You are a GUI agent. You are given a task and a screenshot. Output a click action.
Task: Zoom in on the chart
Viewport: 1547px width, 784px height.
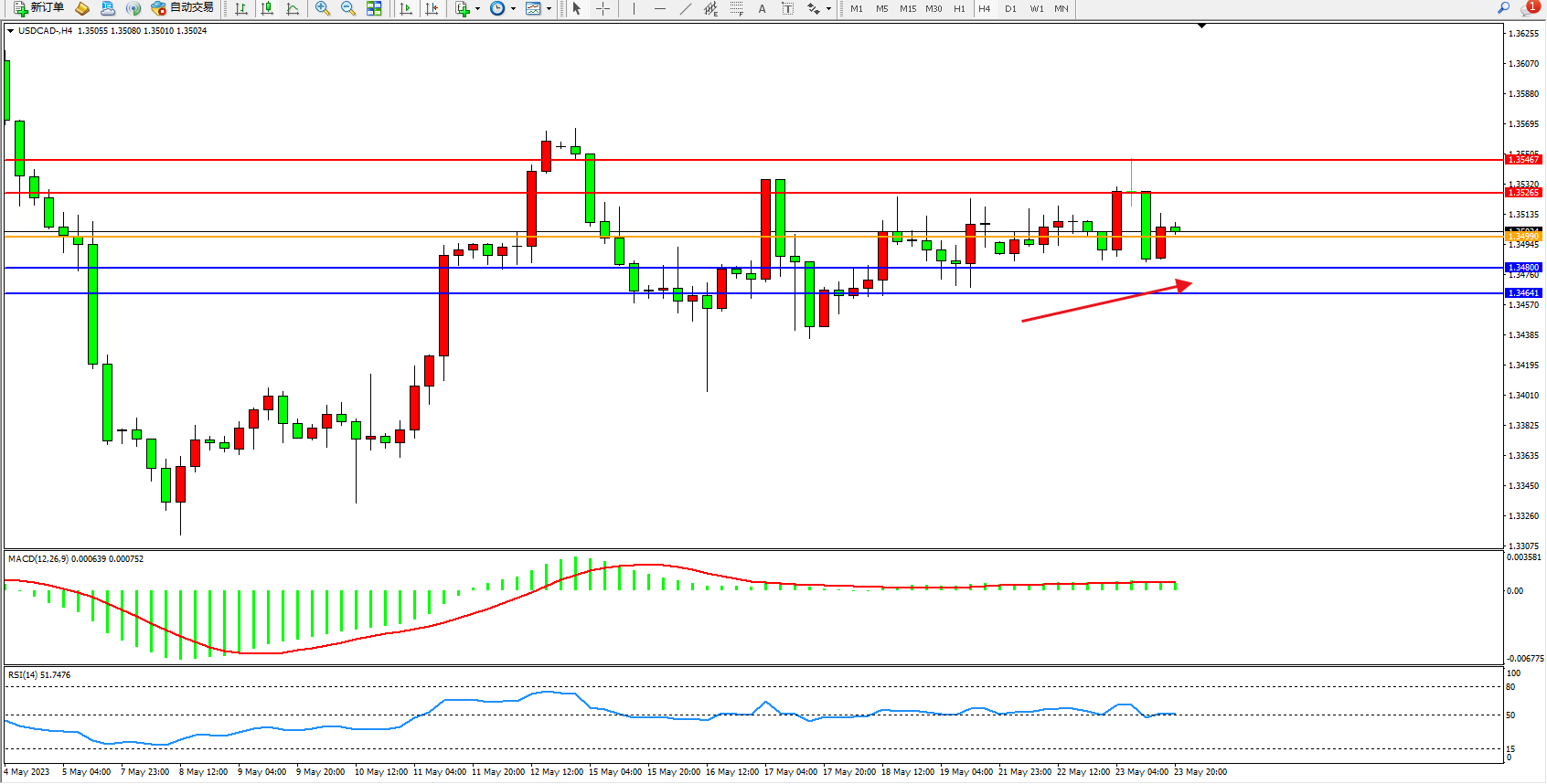[323, 8]
